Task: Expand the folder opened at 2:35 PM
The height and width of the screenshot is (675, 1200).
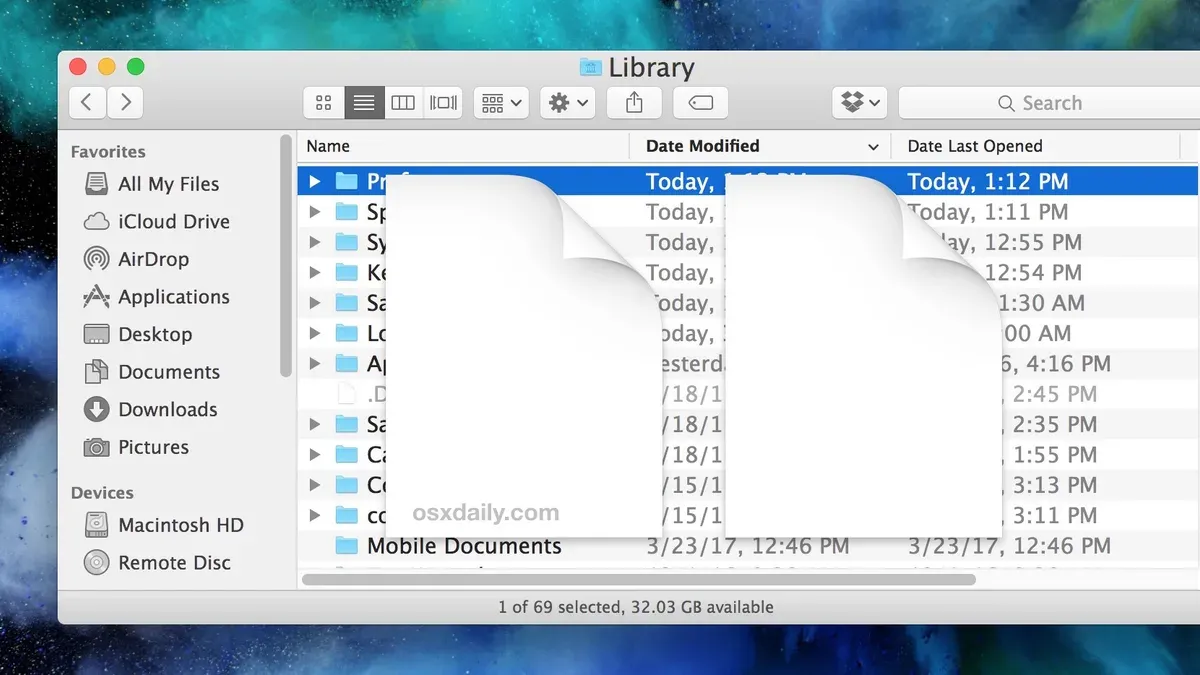Action: [314, 424]
